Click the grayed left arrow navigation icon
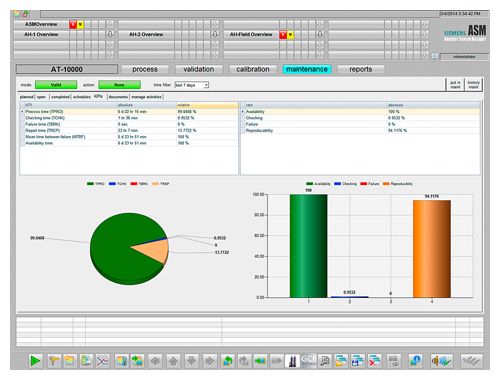Image resolution: width=500 pixels, height=380 pixels. point(156,361)
